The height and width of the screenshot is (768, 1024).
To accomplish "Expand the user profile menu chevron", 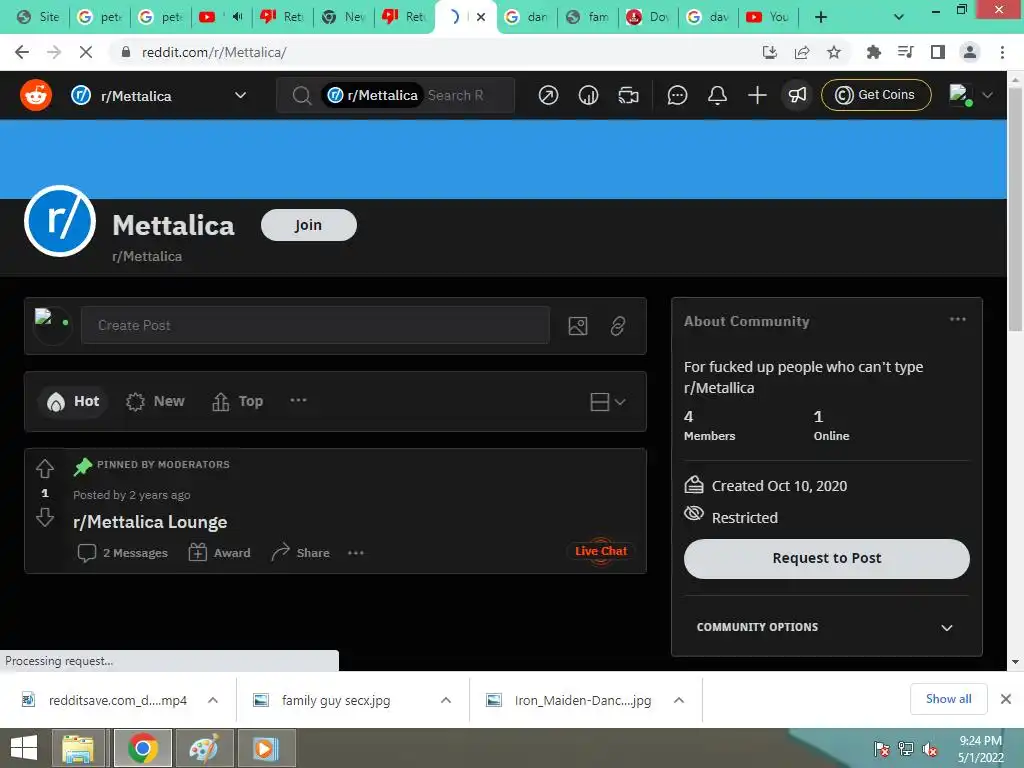I will (x=987, y=95).
